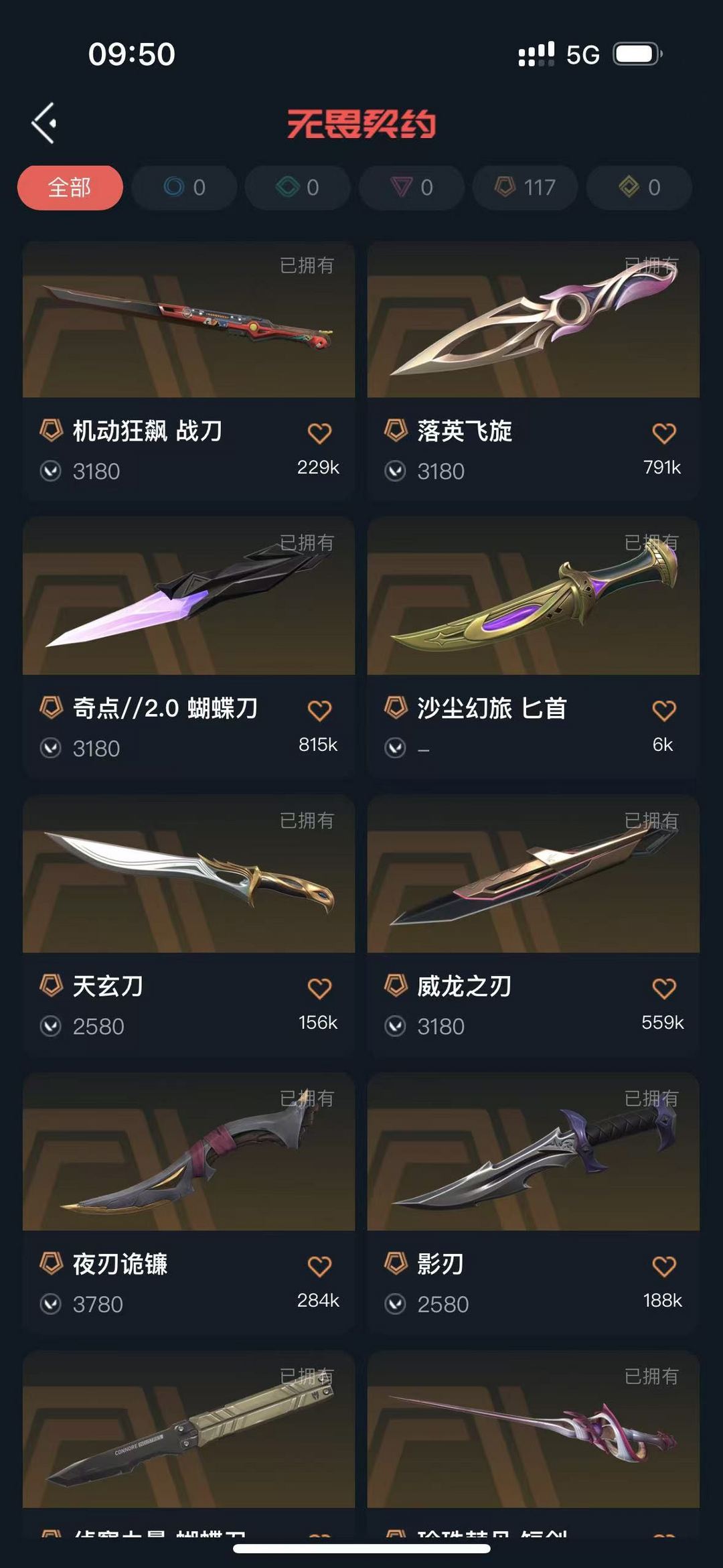
Task: Filter by the yellow diamond tier showing 0
Action: pos(639,188)
